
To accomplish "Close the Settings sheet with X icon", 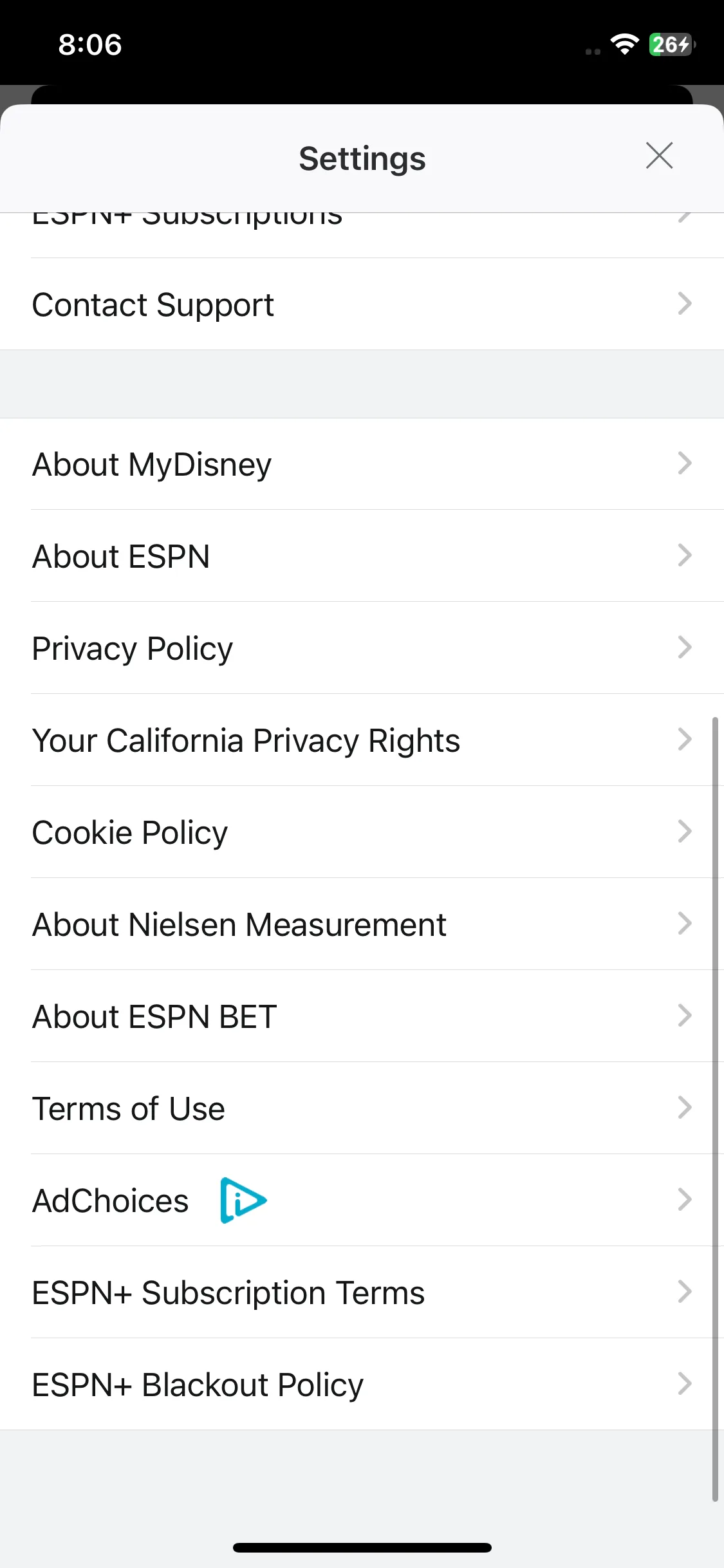I will (659, 156).
